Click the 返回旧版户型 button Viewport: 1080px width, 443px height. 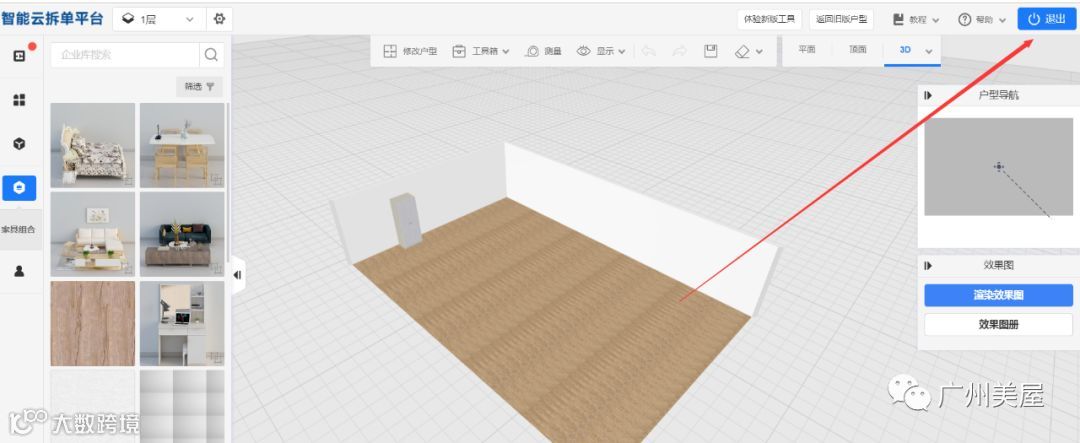pyautogui.click(x=842, y=19)
